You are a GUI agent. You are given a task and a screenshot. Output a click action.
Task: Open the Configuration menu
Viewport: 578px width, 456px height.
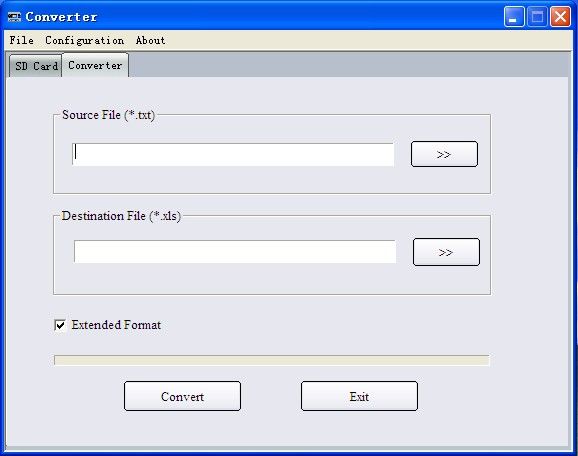84,41
